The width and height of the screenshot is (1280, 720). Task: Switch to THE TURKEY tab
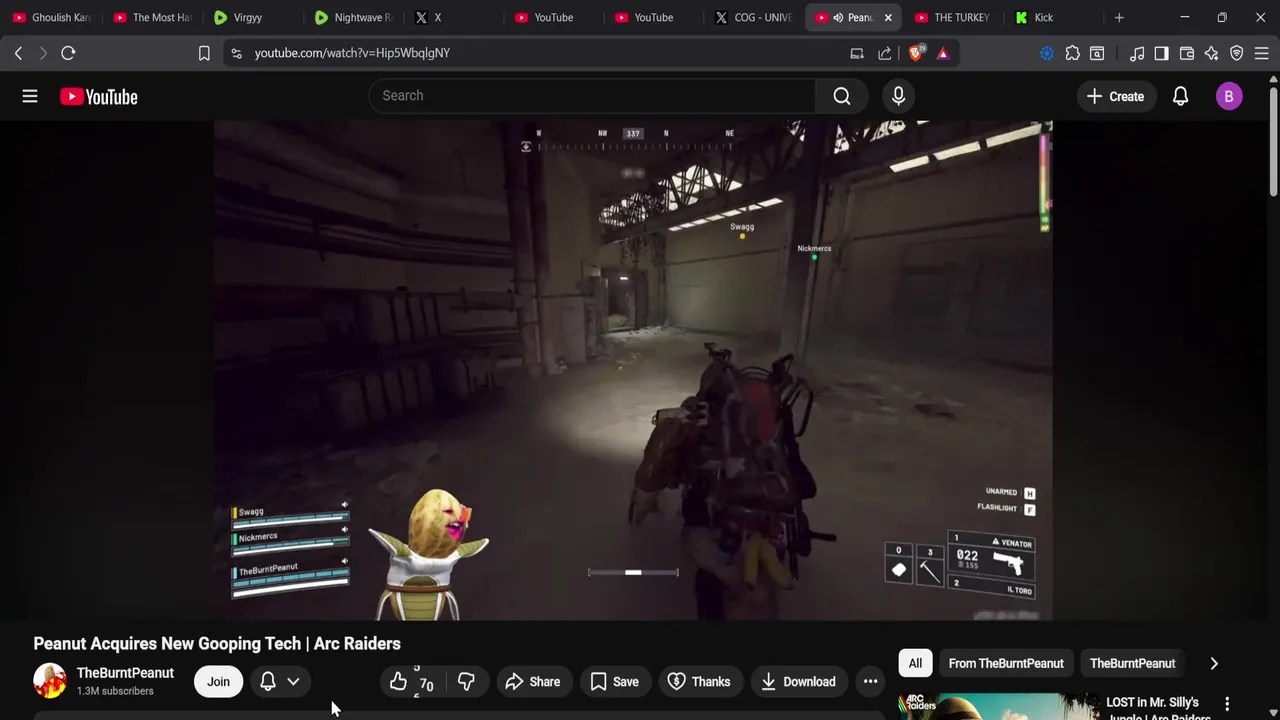point(953,17)
